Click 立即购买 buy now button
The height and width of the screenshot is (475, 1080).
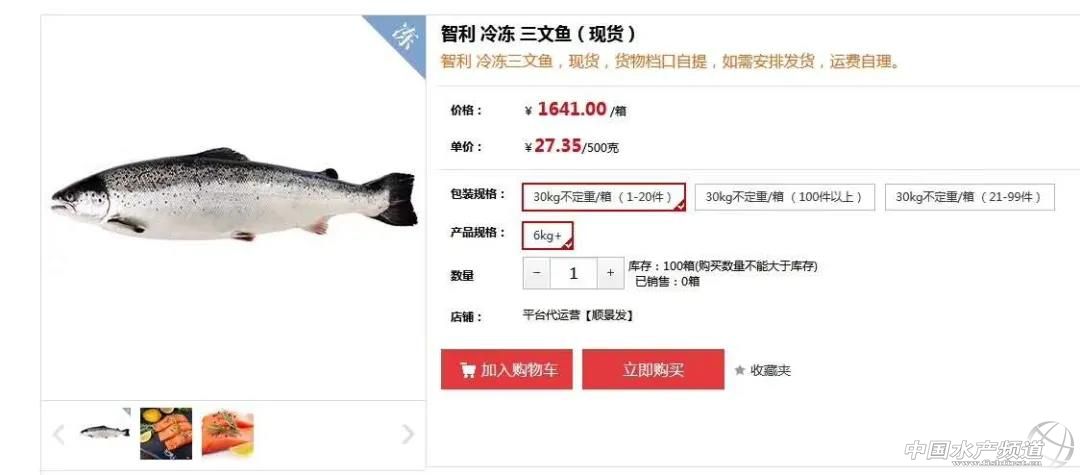click(x=653, y=370)
